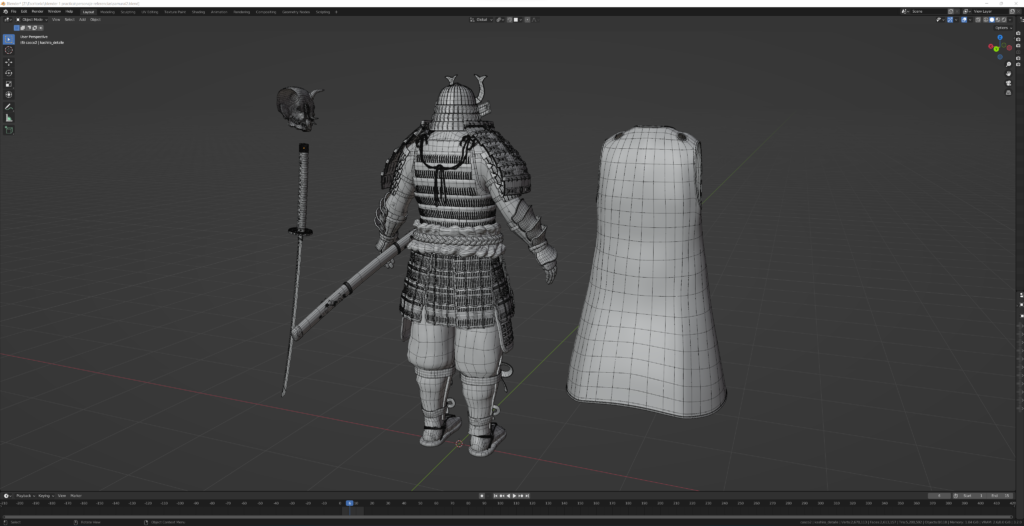1024x526 pixels.
Task: Open the Geometry Nodes workspace tab
Action: [x=296, y=12]
